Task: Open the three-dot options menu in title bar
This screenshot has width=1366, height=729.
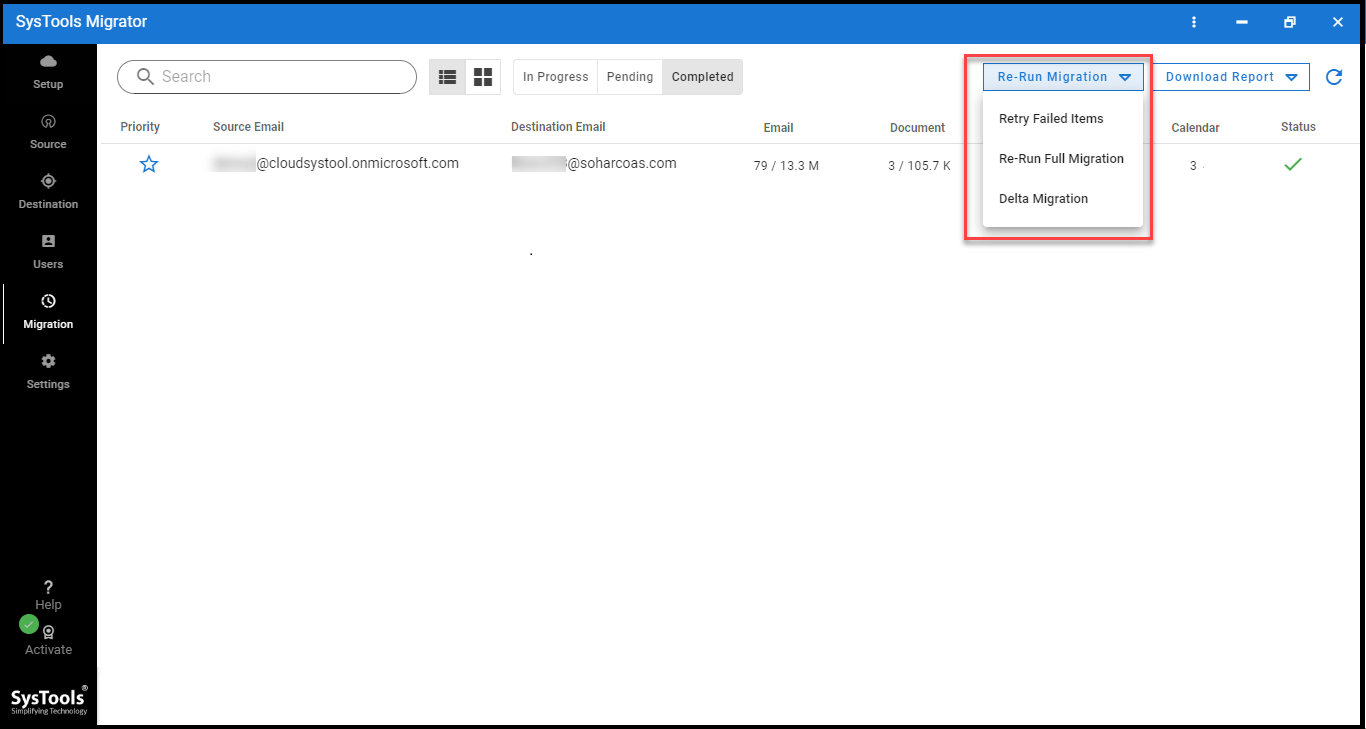Action: [1193, 22]
